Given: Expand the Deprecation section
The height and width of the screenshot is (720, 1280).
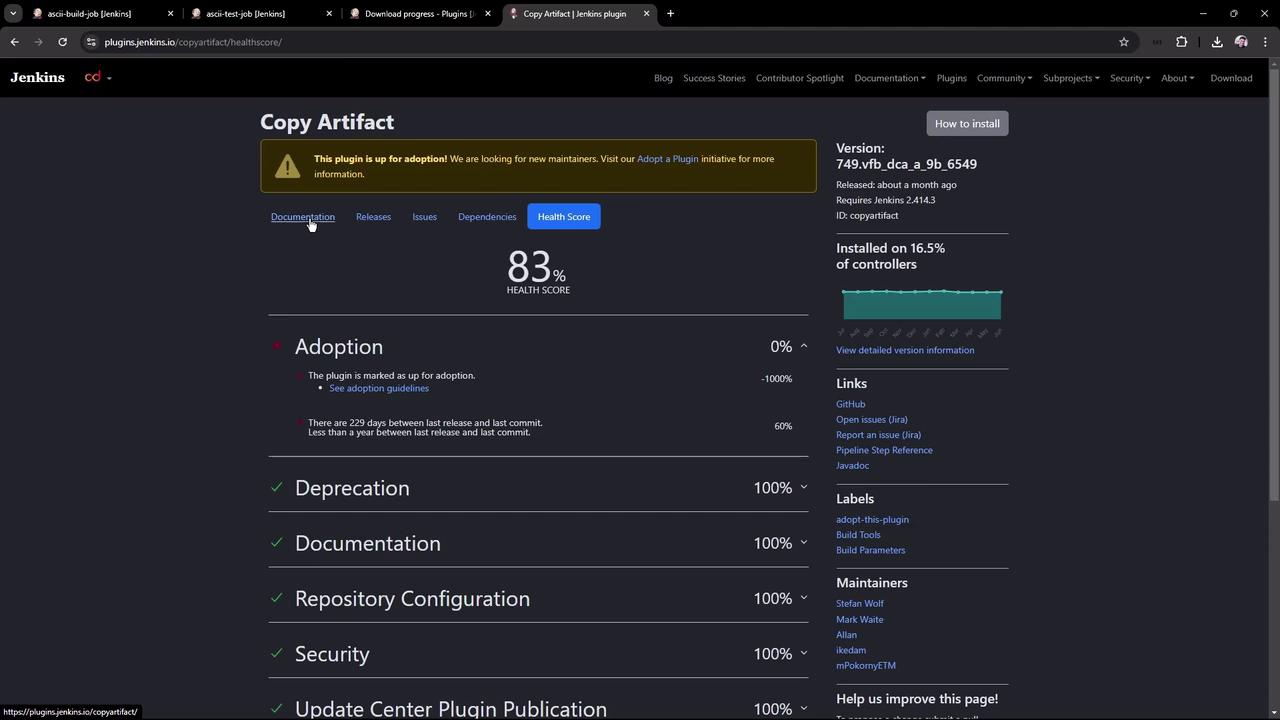Looking at the screenshot, I should [803, 488].
